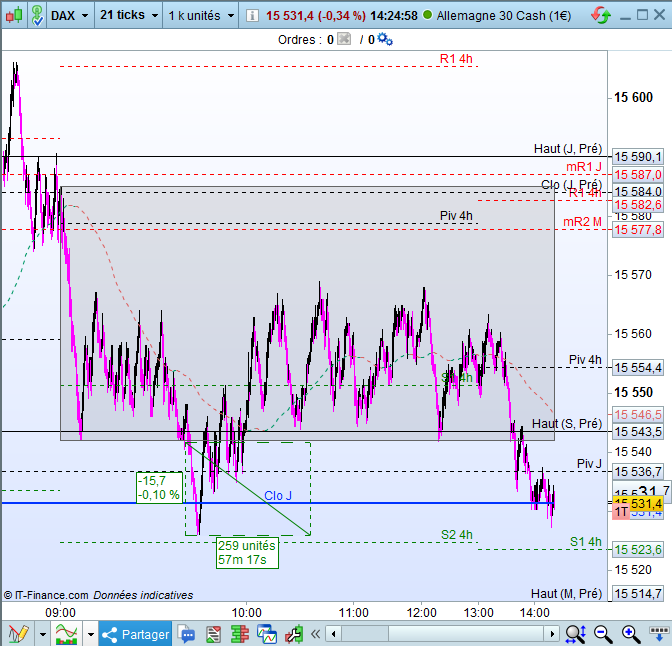Open the 1 k unités history dropdown
Screen dimensions: 672x646
click(x=201, y=16)
